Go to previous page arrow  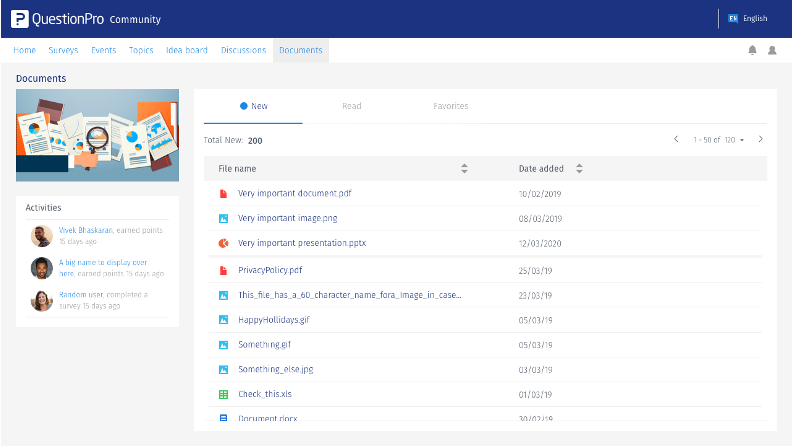pos(676,139)
